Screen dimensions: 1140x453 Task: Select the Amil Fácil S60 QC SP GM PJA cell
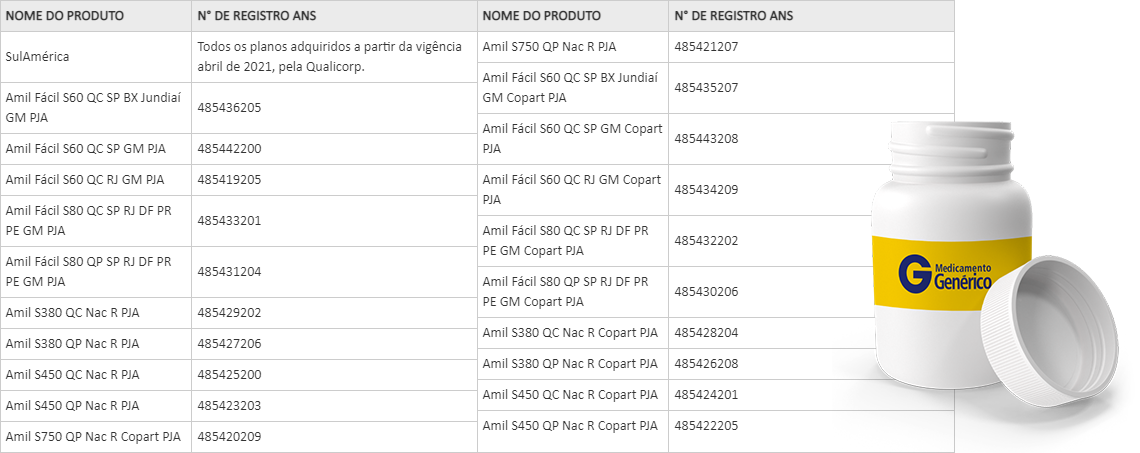point(96,149)
